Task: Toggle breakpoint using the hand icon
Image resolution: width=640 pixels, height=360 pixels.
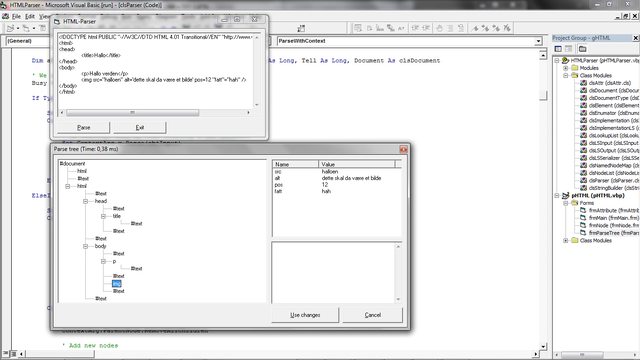Action: point(440,28)
